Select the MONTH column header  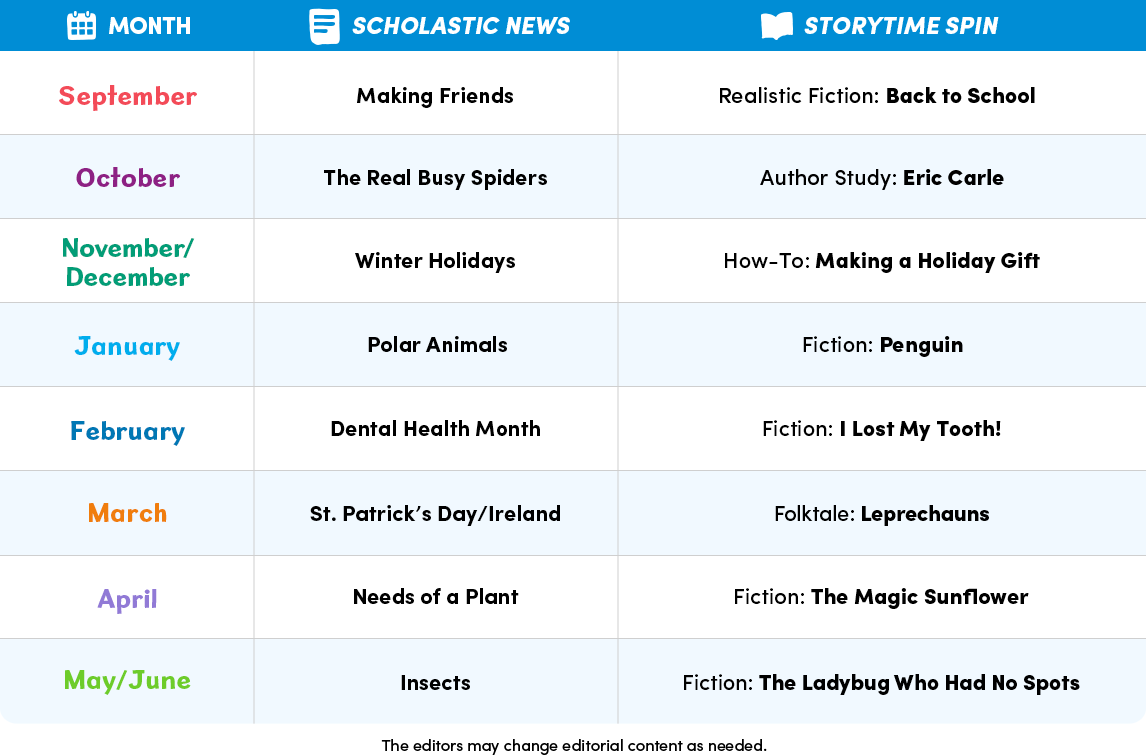coord(150,26)
